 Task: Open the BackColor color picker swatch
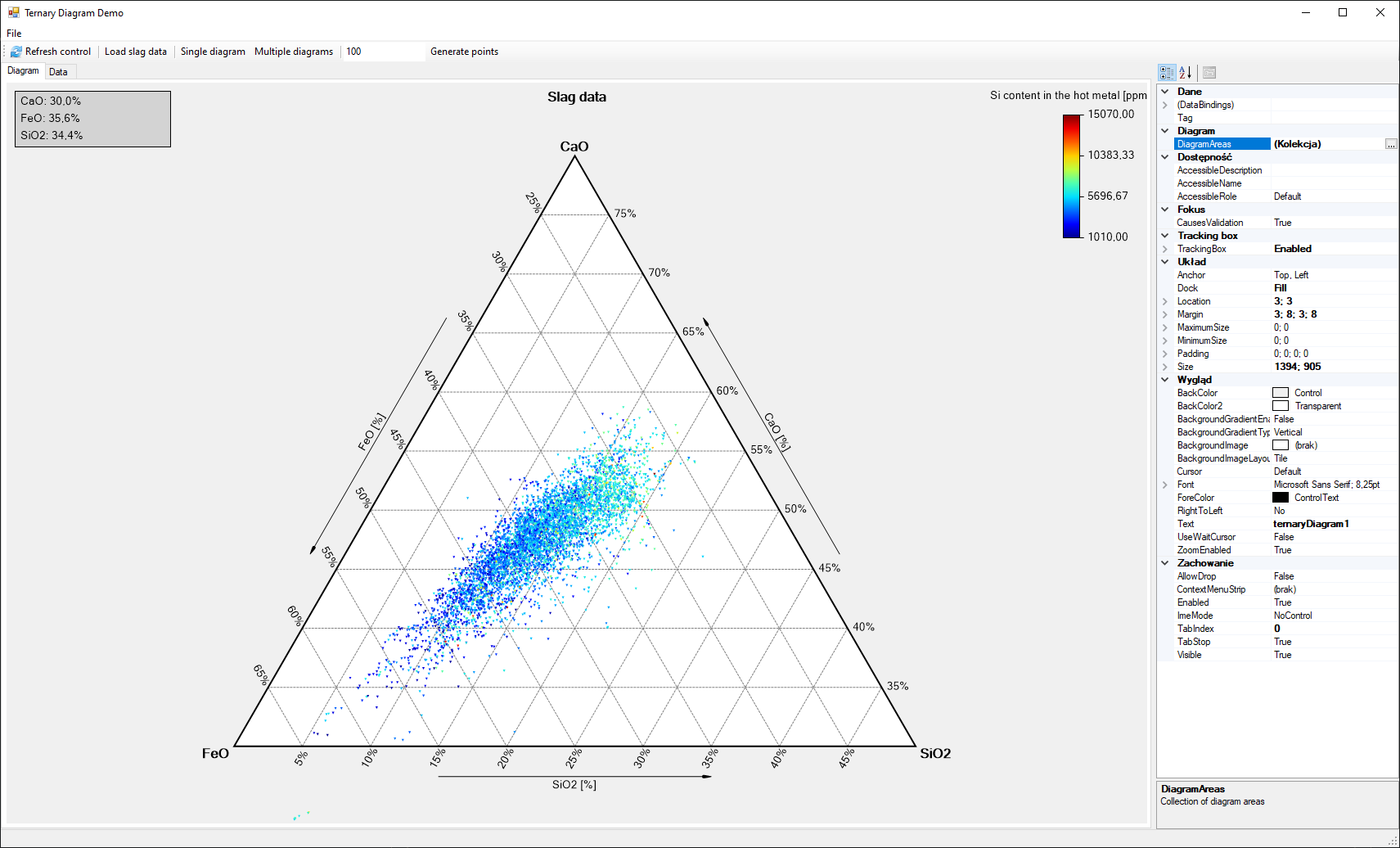pos(1279,392)
